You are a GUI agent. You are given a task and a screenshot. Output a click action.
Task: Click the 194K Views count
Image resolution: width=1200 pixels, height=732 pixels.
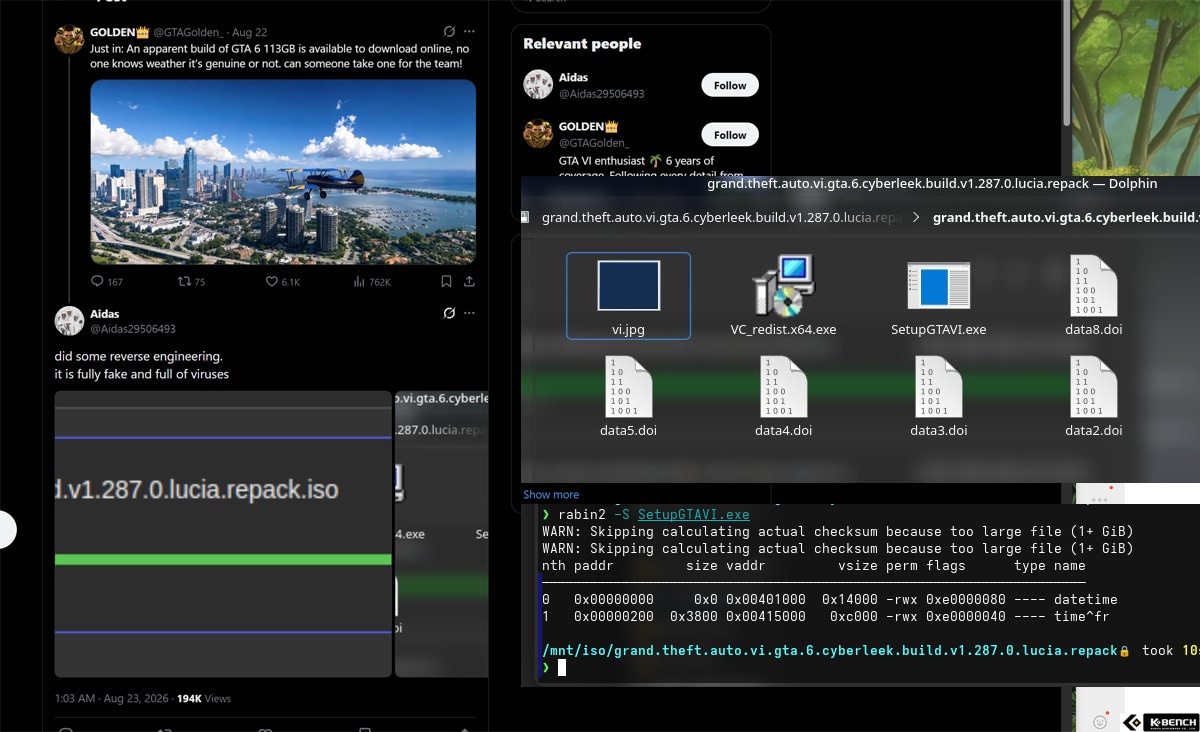tap(204, 698)
